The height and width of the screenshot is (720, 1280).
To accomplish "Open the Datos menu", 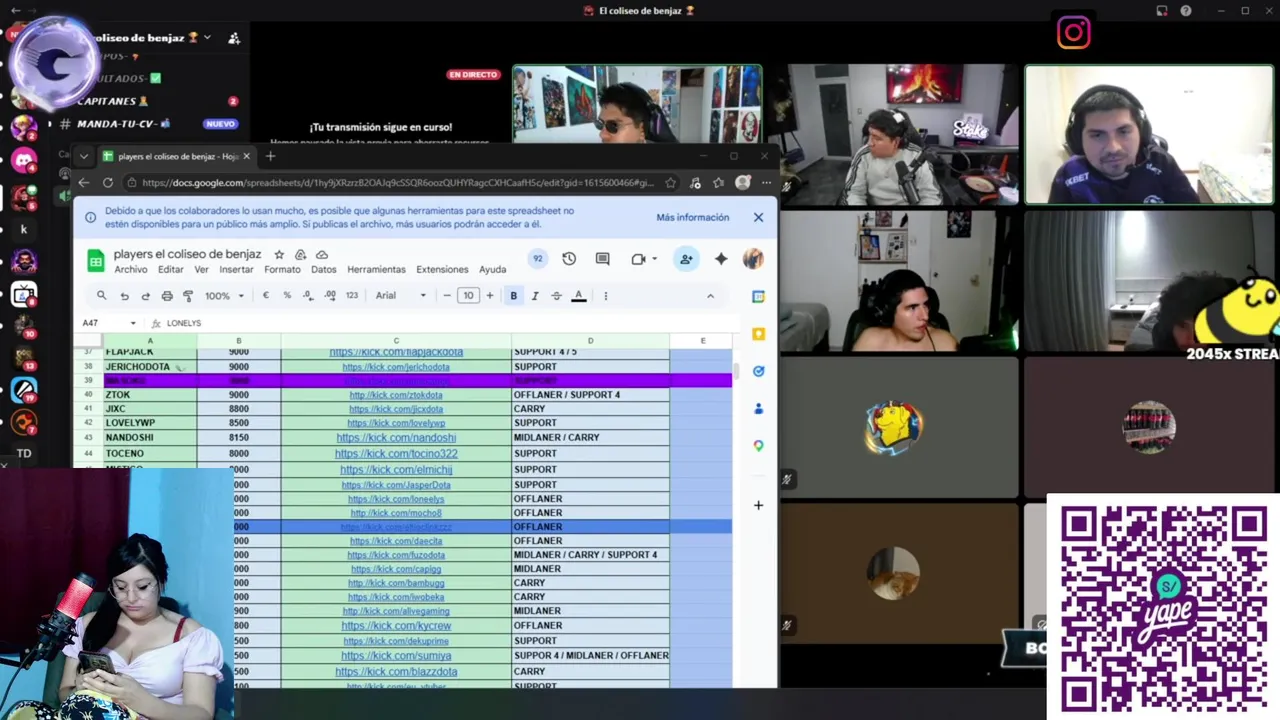I will [323, 270].
